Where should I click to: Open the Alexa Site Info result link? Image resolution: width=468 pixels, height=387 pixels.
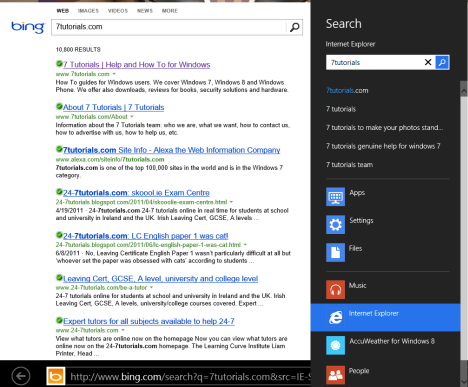(172, 150)
